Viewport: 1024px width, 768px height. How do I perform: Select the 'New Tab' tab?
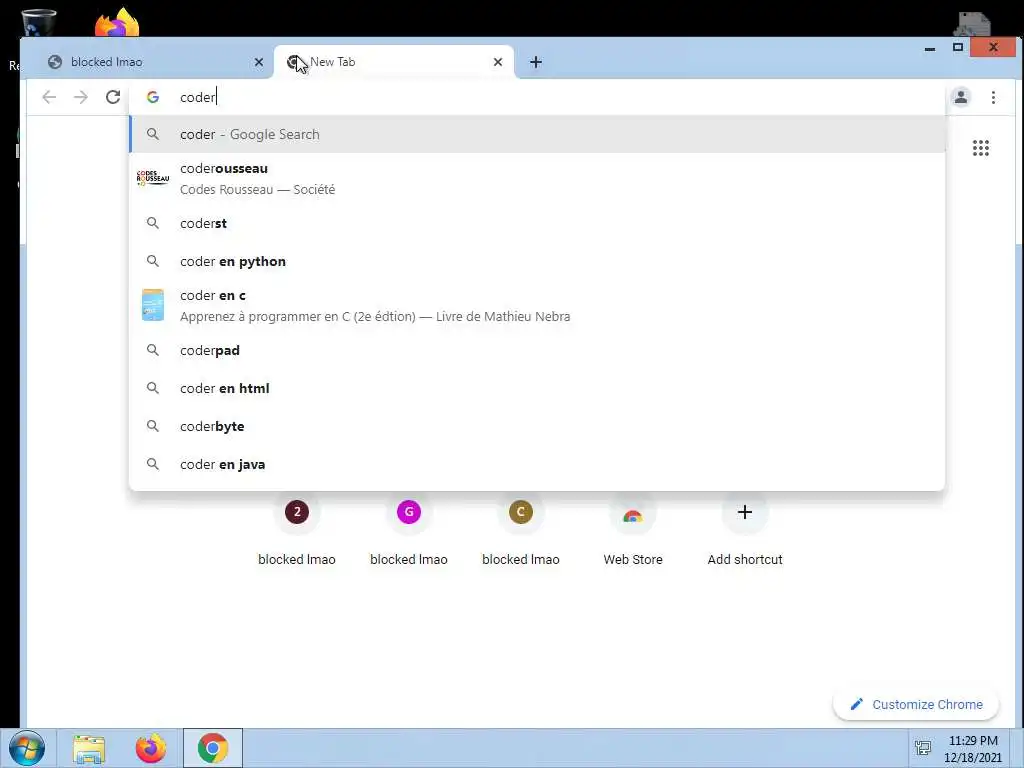(394, 62)
